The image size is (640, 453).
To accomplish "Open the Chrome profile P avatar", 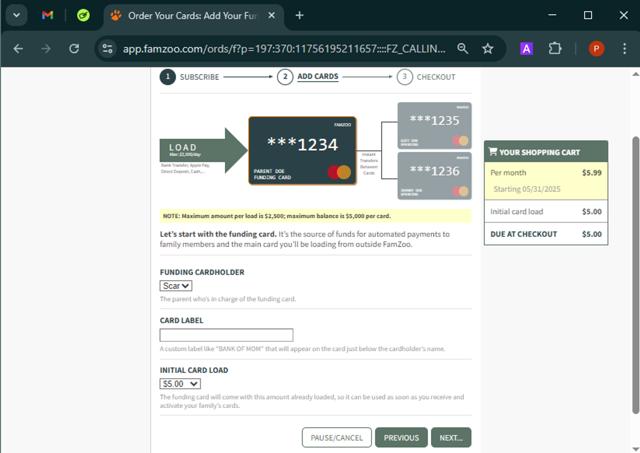I will [x=596, y=49].
